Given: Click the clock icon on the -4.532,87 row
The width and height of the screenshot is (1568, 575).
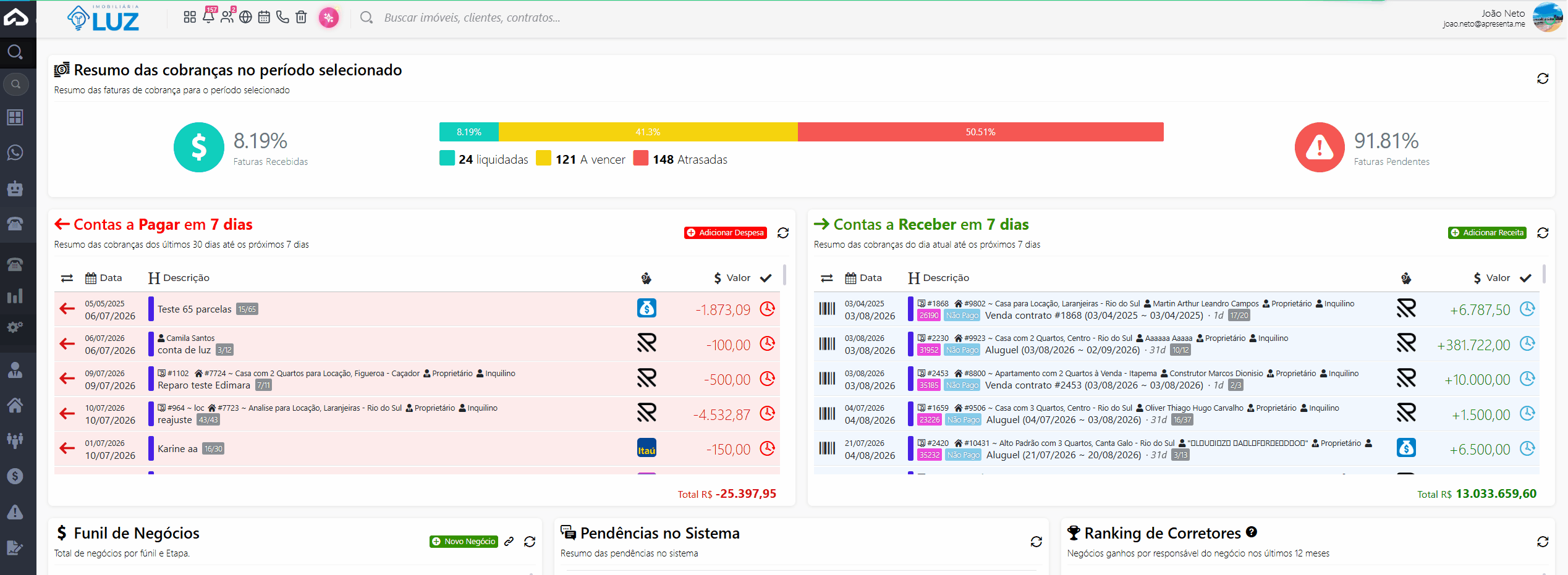Looking at the screenshot, I should (768, 413).
